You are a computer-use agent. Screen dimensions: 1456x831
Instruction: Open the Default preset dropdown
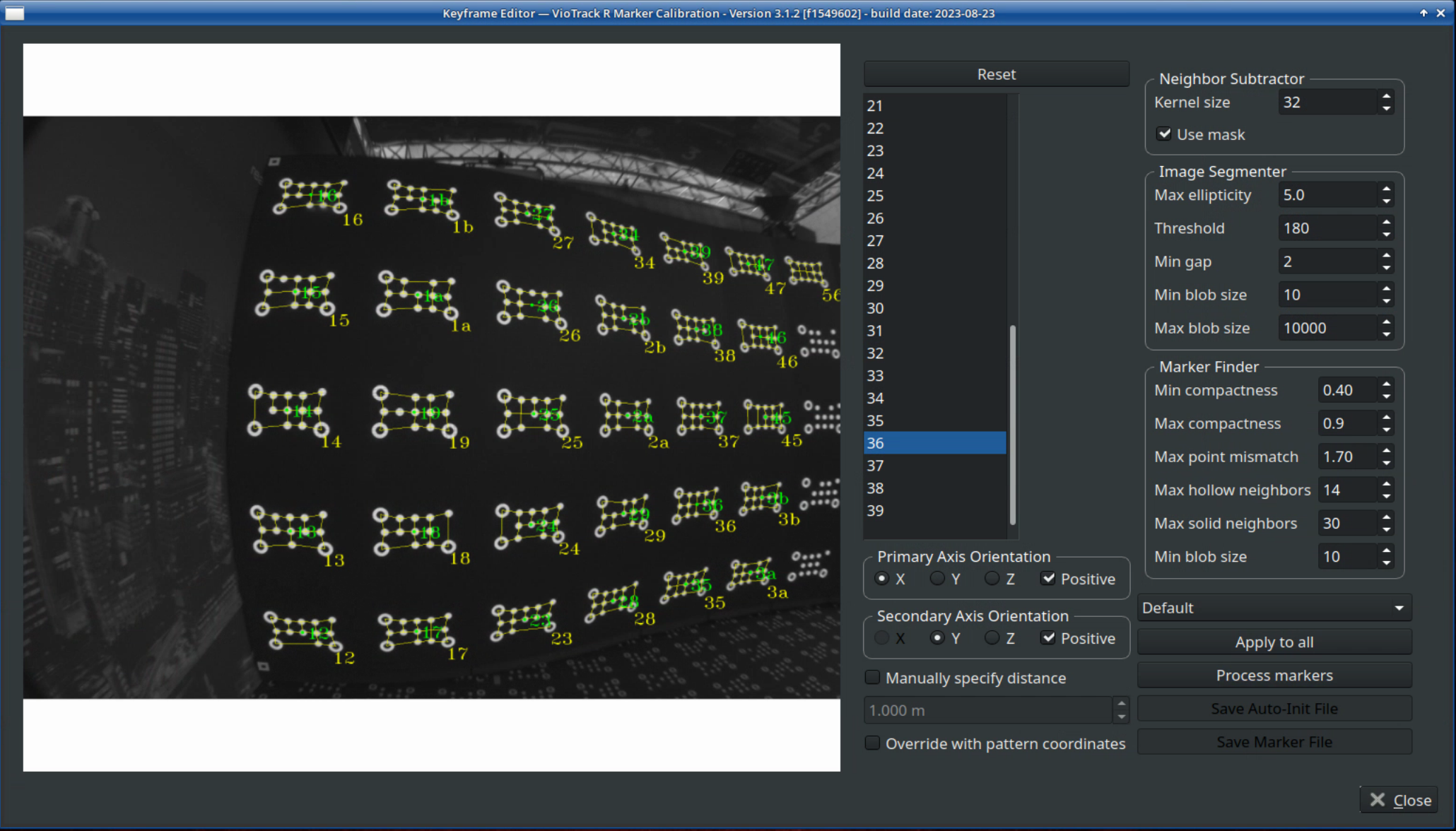[1273, 608]
